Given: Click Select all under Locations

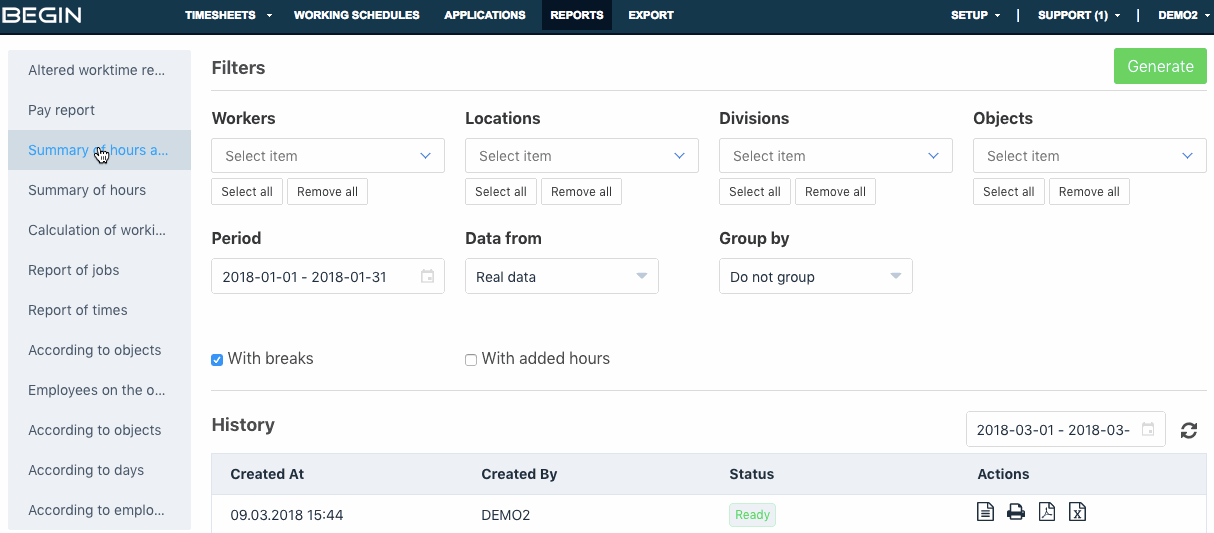Looking at the screenshot, I should [500, 192].
